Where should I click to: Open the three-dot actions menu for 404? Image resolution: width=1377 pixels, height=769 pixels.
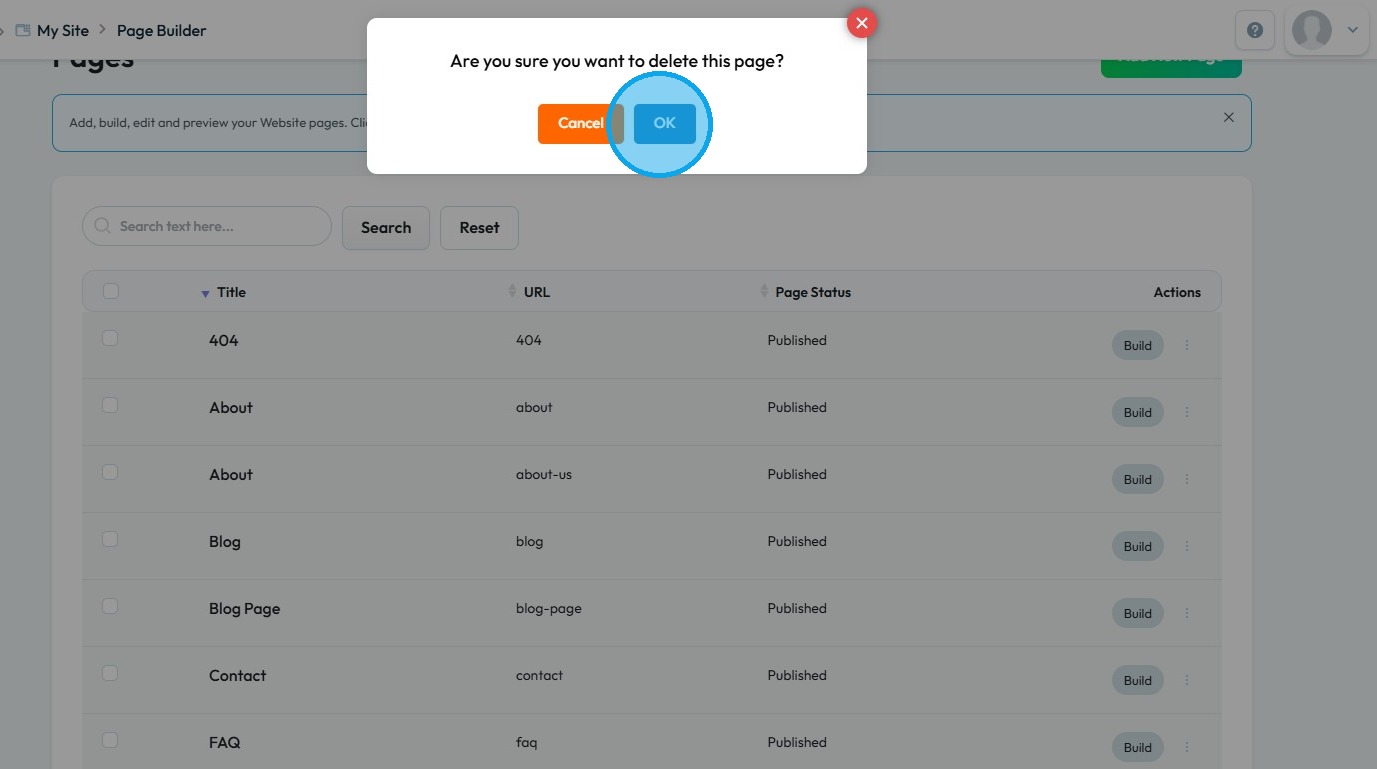tap(1187, 345)
